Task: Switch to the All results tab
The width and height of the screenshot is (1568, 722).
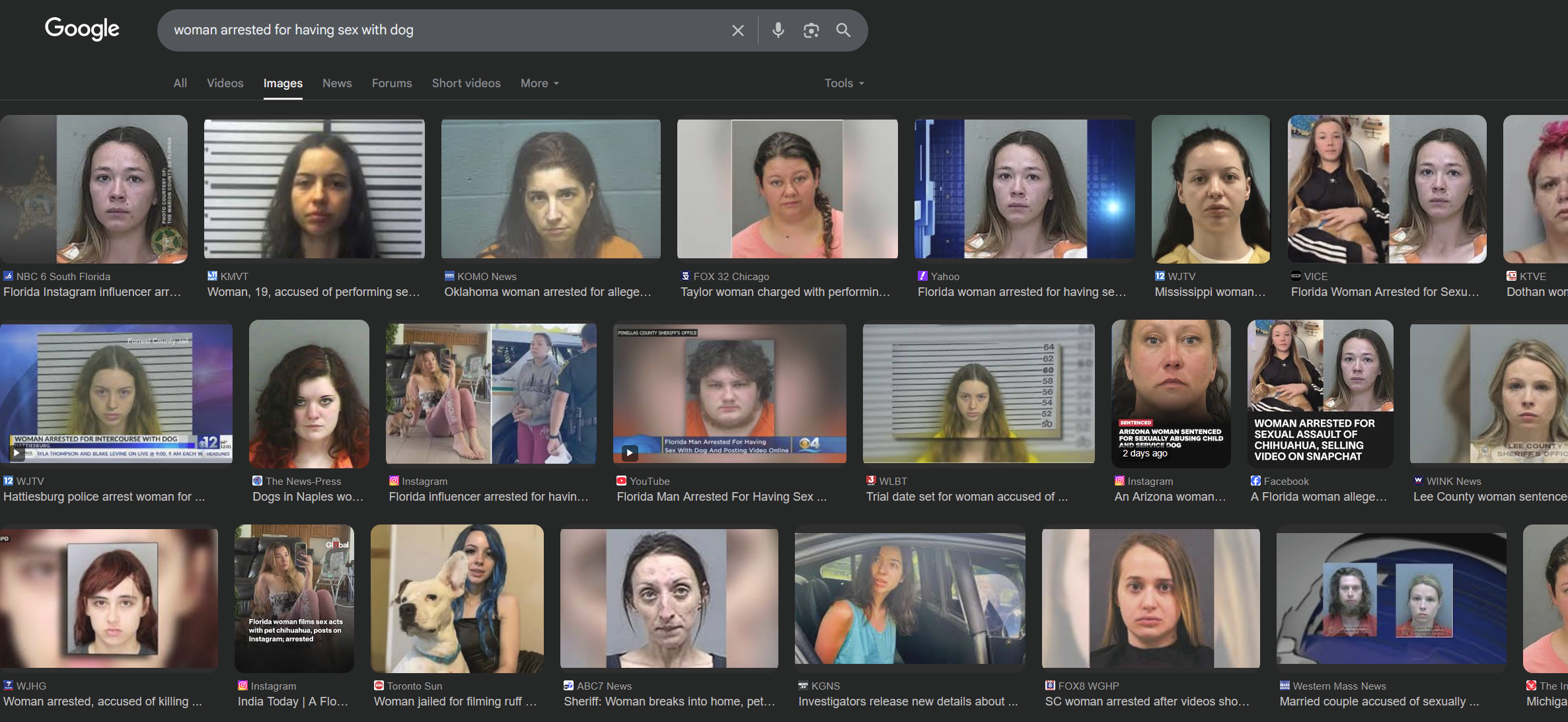Action: pyautogui.click(x=180, y=83)
